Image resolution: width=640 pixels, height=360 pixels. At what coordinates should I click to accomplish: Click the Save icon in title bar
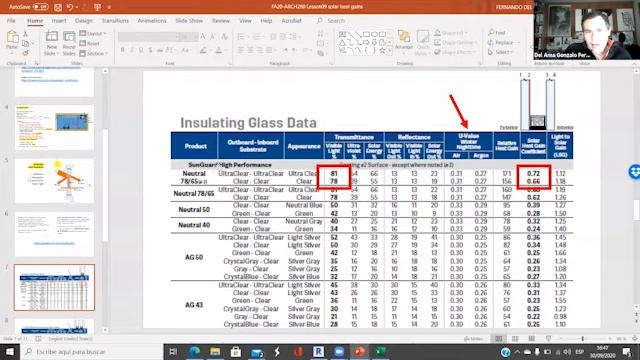tap(58, 7)
